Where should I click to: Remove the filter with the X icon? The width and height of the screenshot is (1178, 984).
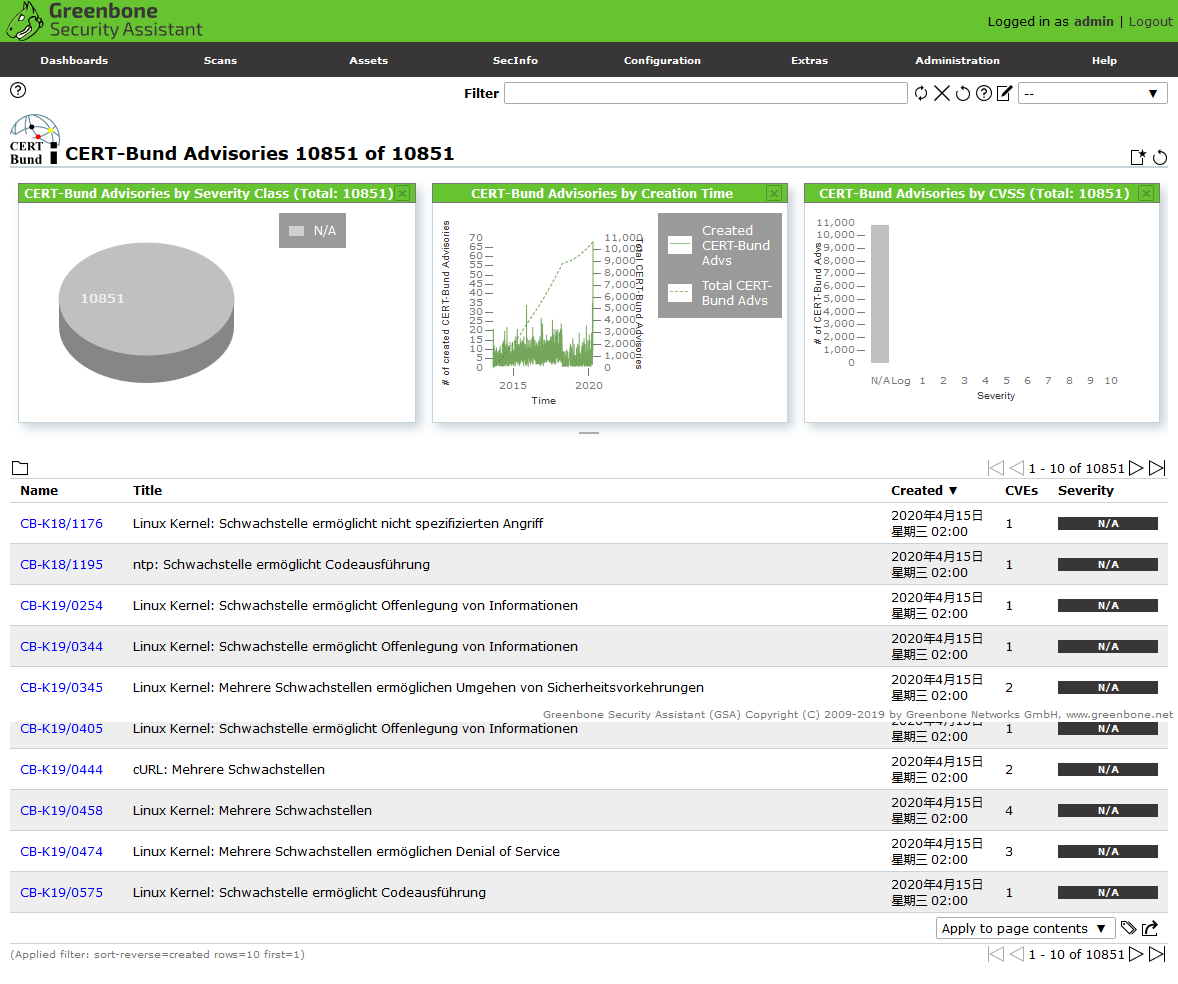941,94
